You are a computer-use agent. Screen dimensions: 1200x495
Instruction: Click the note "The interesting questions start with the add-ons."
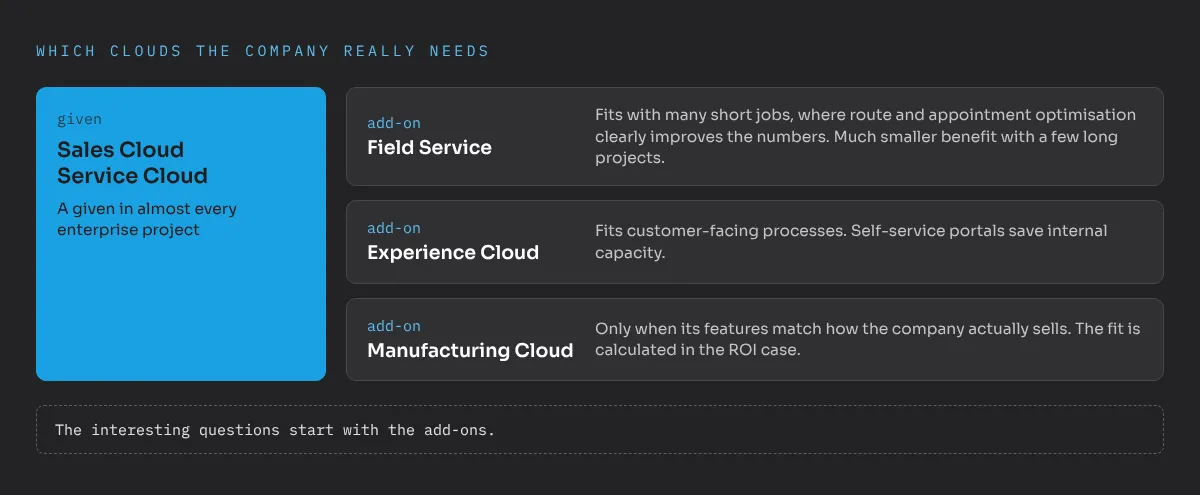[275, 430]
